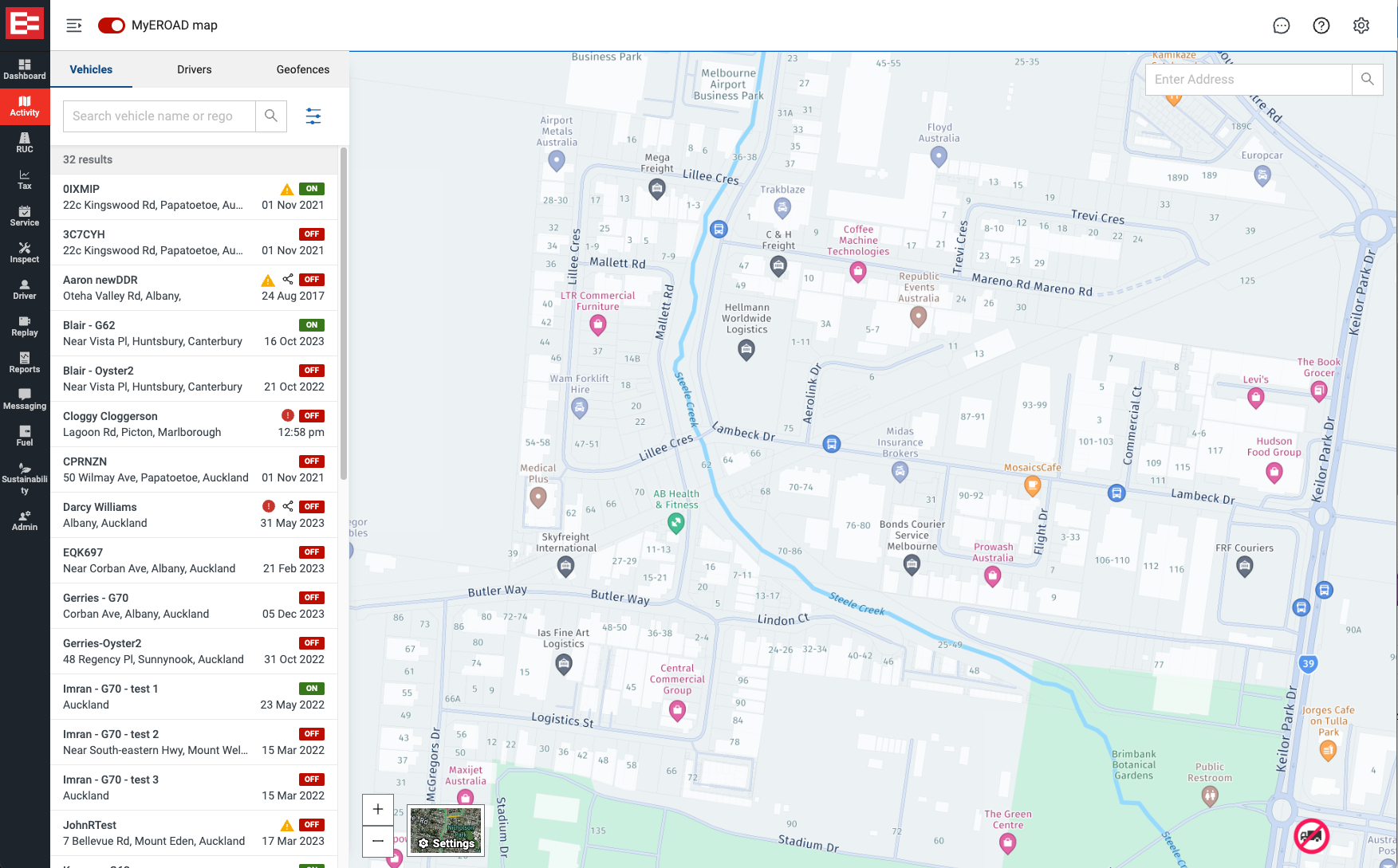Select vehicle Blair - Oyster2
This screenshot has width=1398, height=868.
pyautogui.click(x=194, y=379)
